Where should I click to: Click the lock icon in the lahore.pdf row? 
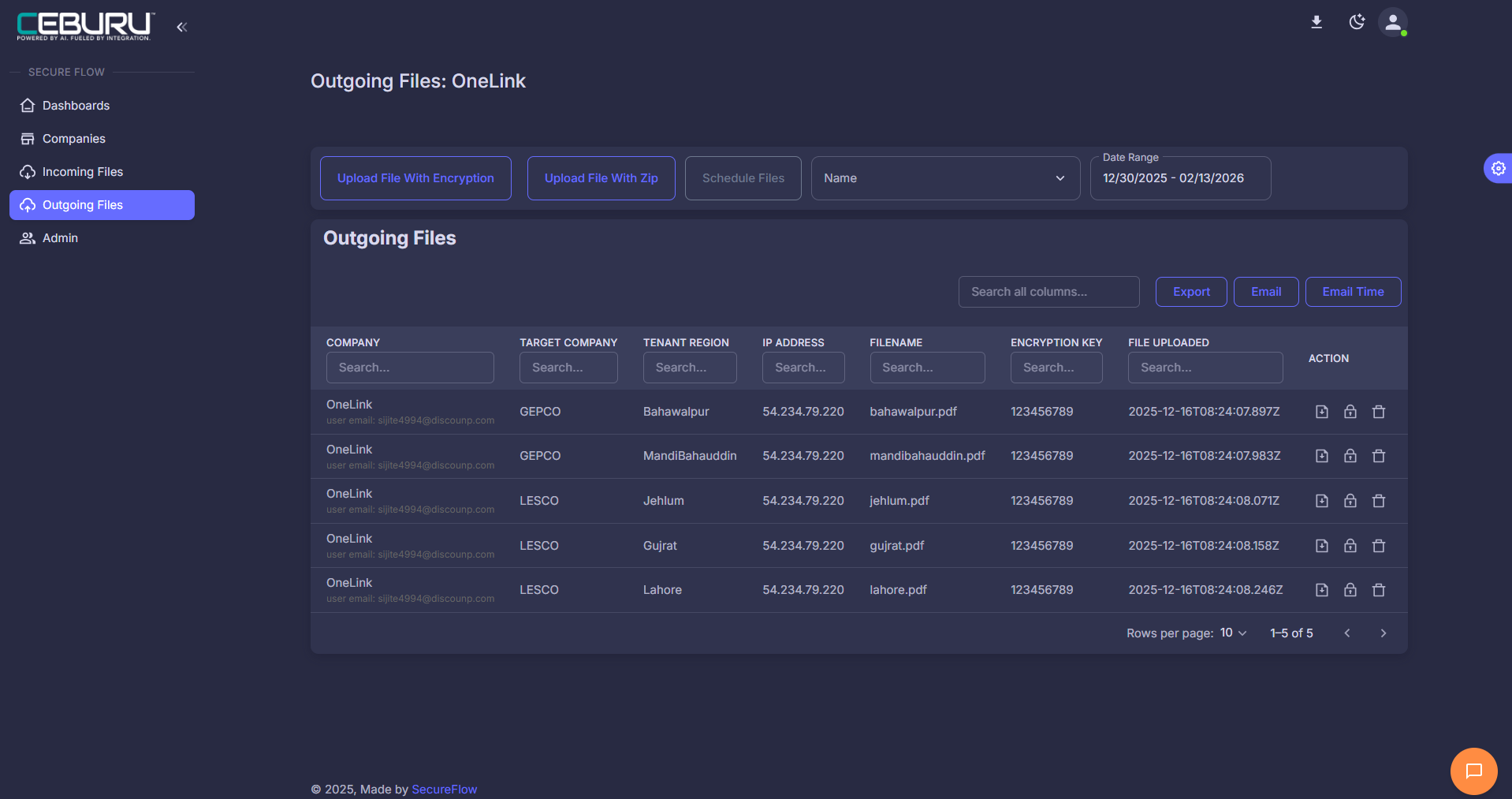tap(1350, 590)
